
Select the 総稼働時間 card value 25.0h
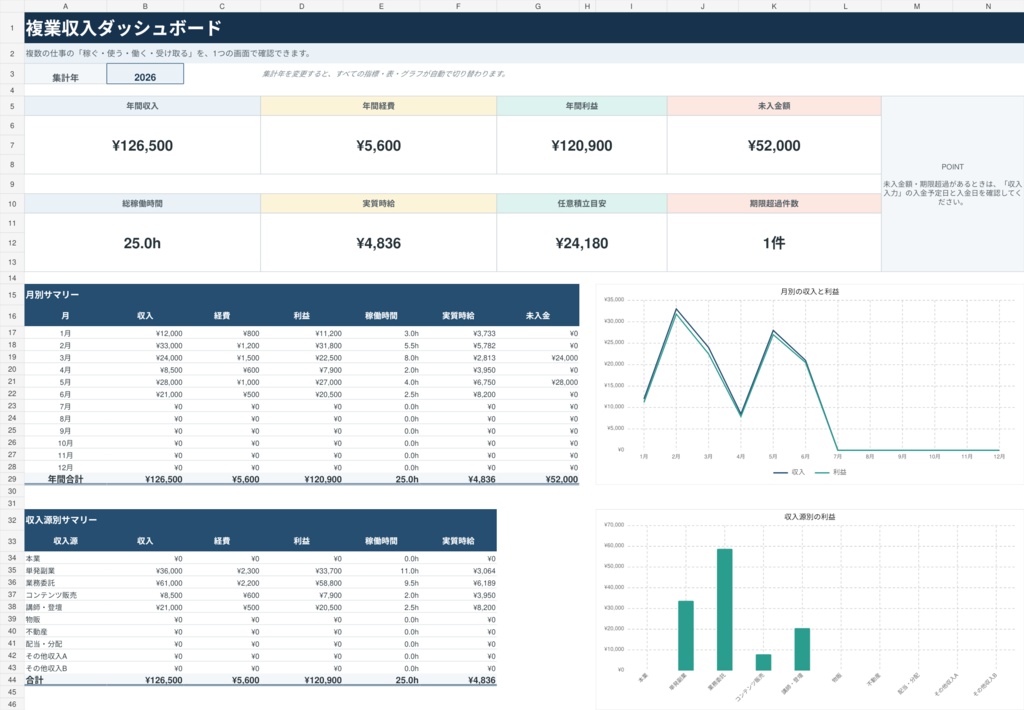point(142,243)
